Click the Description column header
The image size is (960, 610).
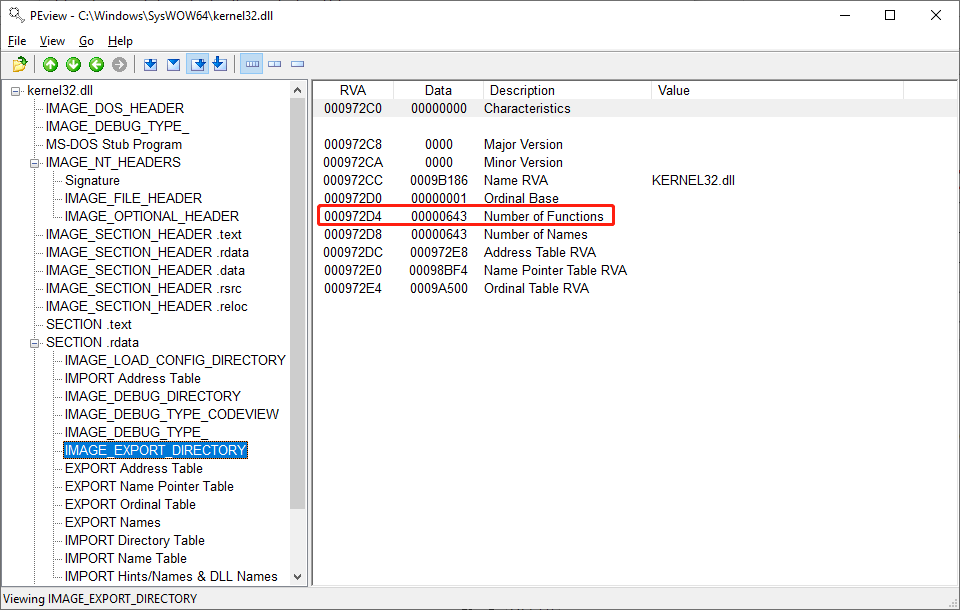tap(522, 90)
